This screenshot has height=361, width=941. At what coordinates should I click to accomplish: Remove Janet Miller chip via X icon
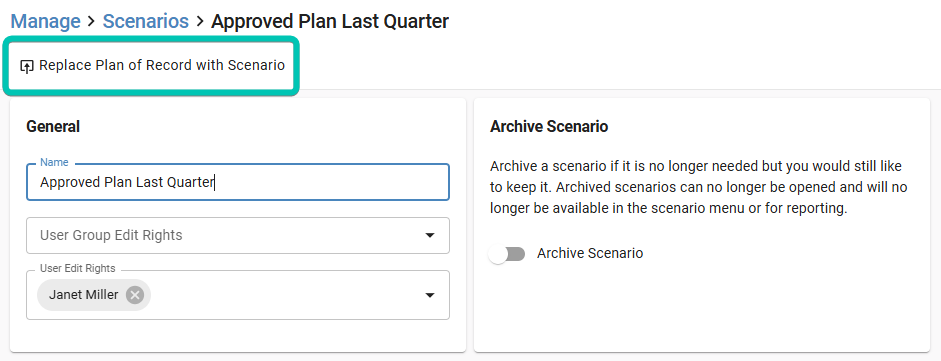coord(135,295)
